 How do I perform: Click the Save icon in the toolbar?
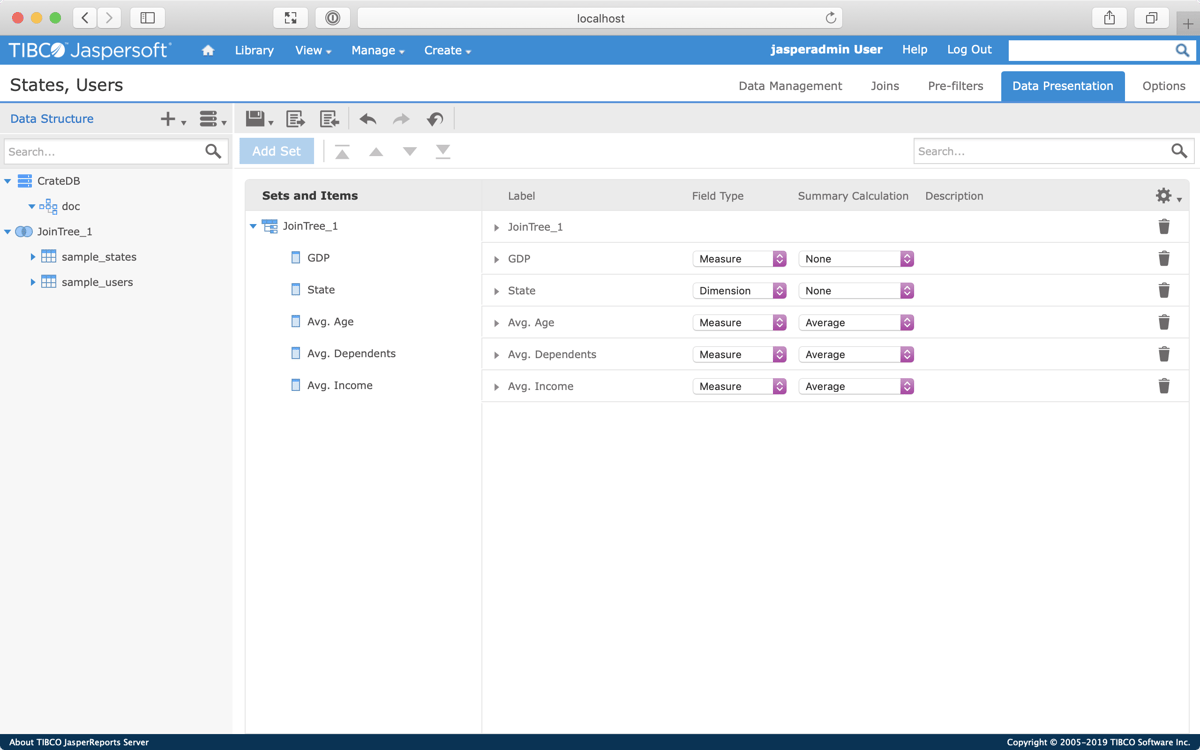pyautogui.click(x=255, y=119)
